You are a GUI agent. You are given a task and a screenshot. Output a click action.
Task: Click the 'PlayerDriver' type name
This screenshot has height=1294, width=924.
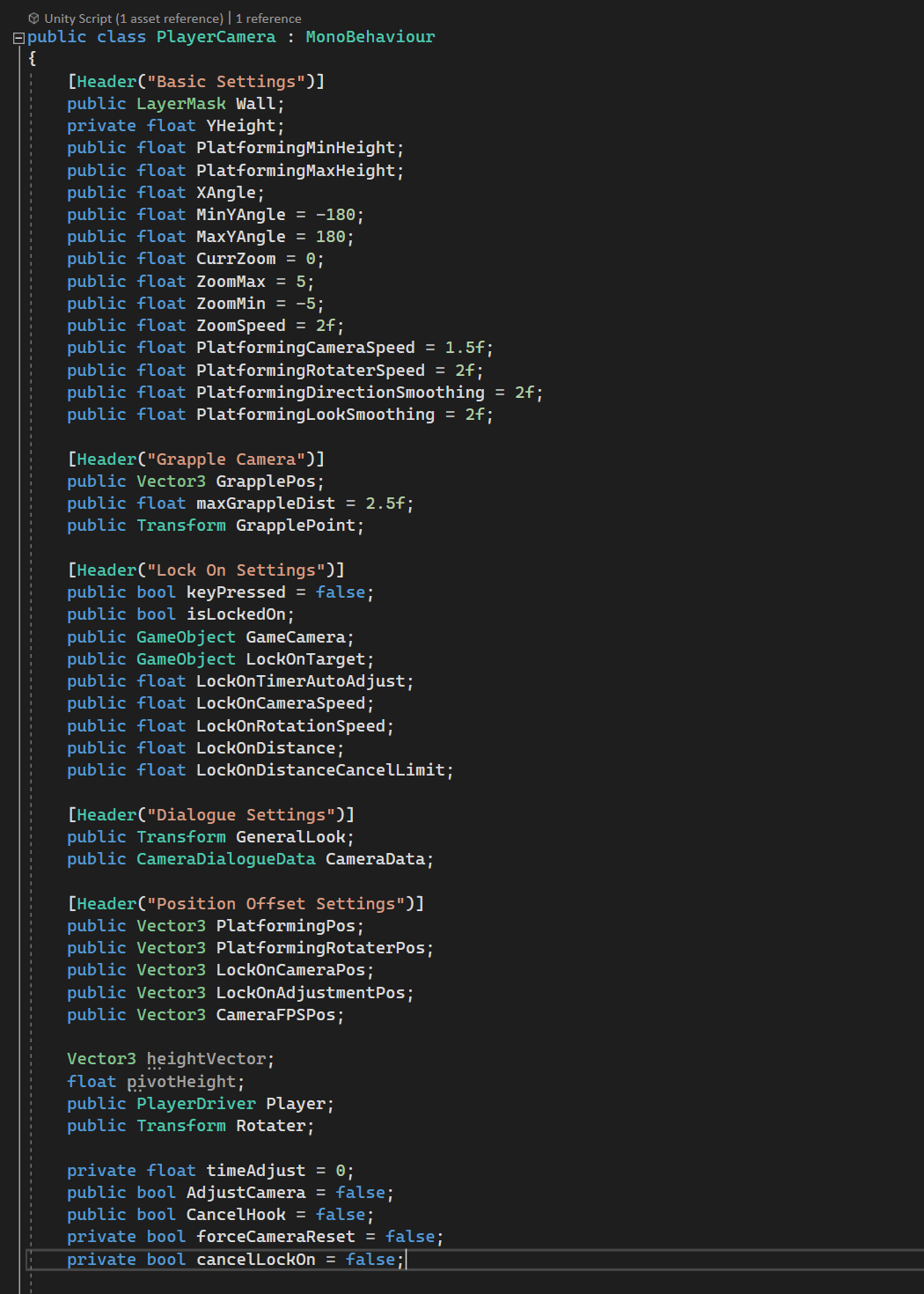click(x=196, y=1104)
